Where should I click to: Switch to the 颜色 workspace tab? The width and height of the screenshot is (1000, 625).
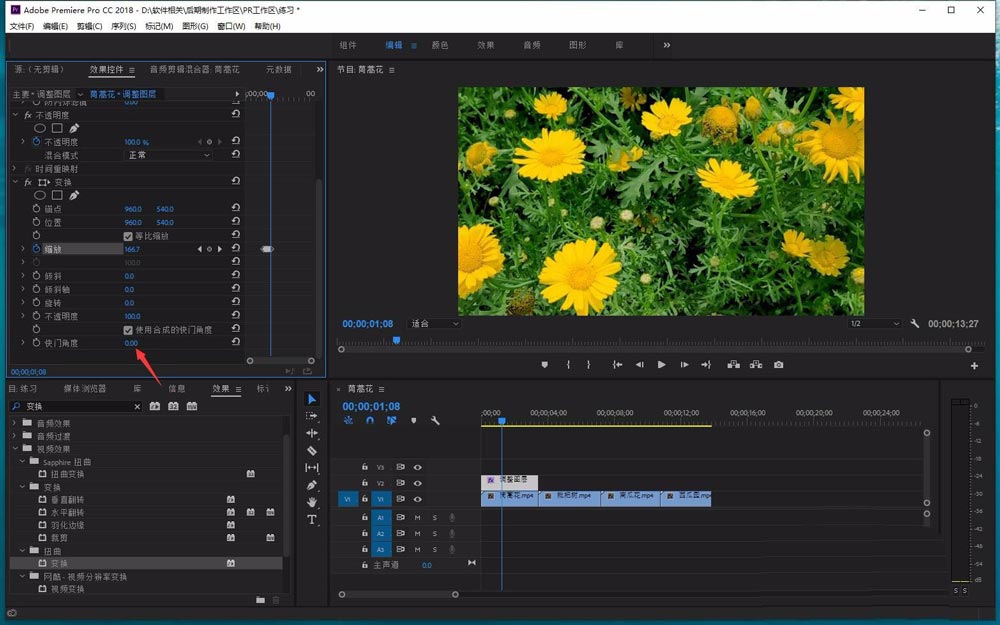pyautogui.click(x=439, y=45)
